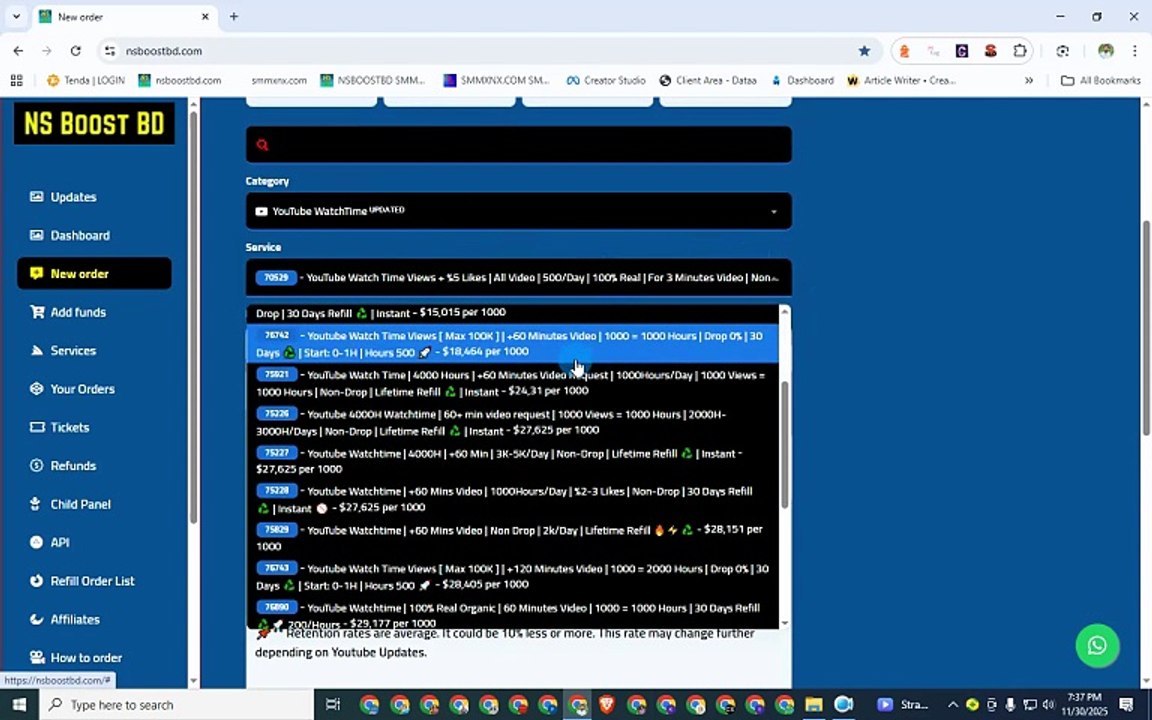Click the service list scroll up arrow
1152x720 pixels.
(785, 312)
